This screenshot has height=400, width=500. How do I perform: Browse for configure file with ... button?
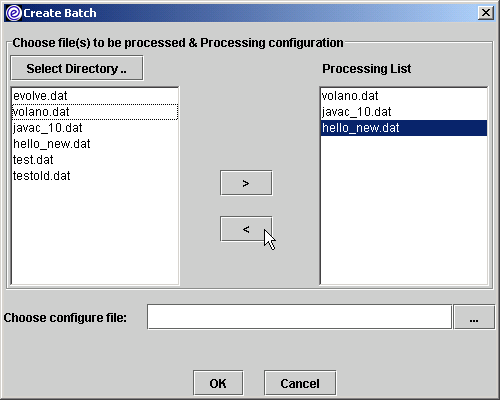[x=474, y=317]
